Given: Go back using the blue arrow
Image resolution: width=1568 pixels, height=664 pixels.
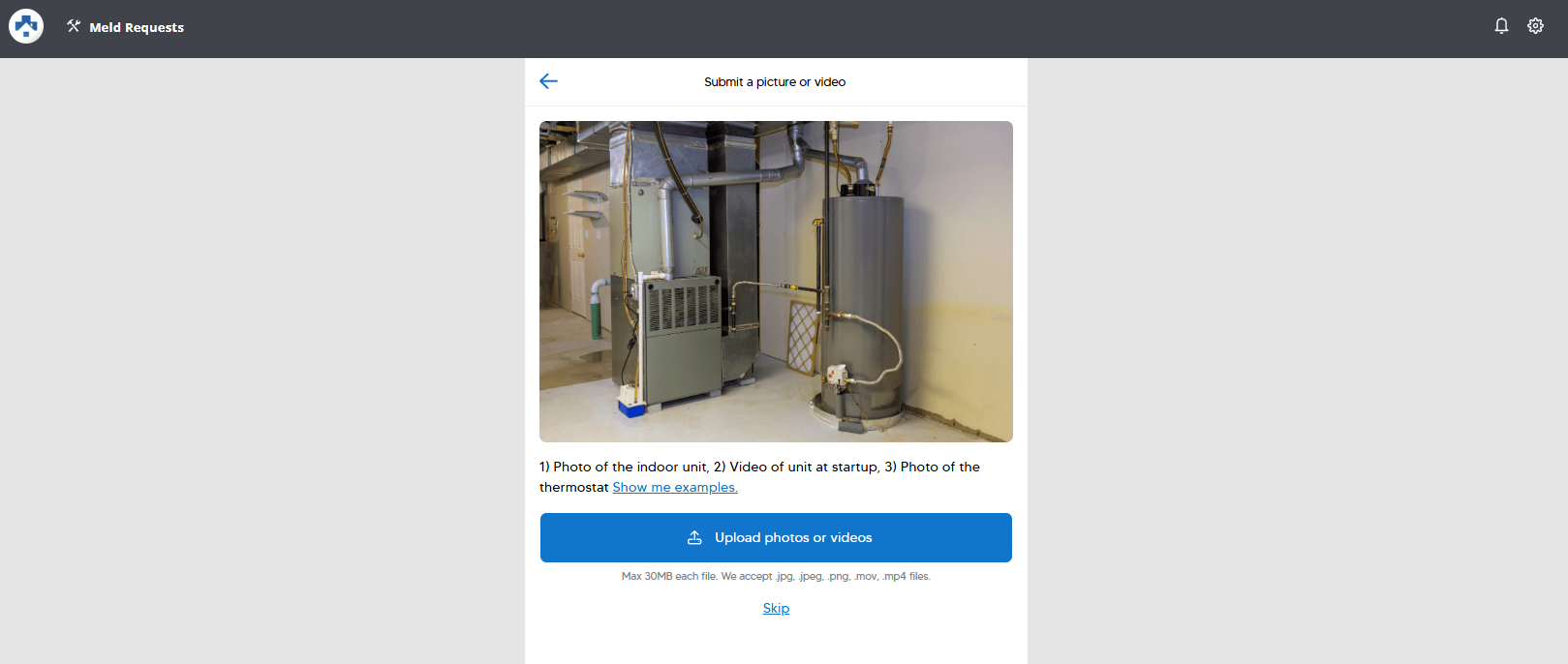Looking at the screenshot, I should click(548, 81).
